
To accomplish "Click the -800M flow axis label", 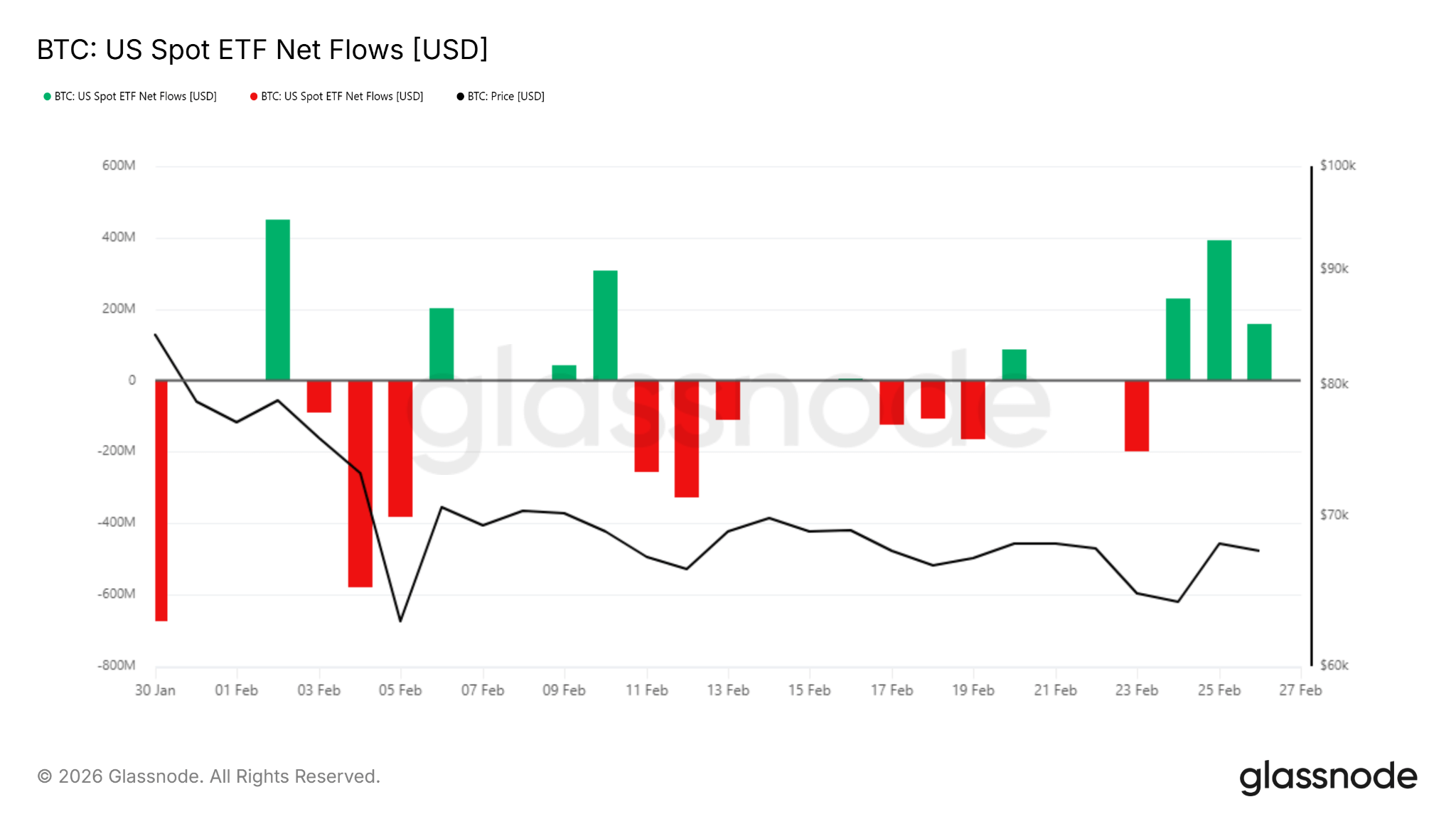I will pyautogui.click(x=117, y=665).
